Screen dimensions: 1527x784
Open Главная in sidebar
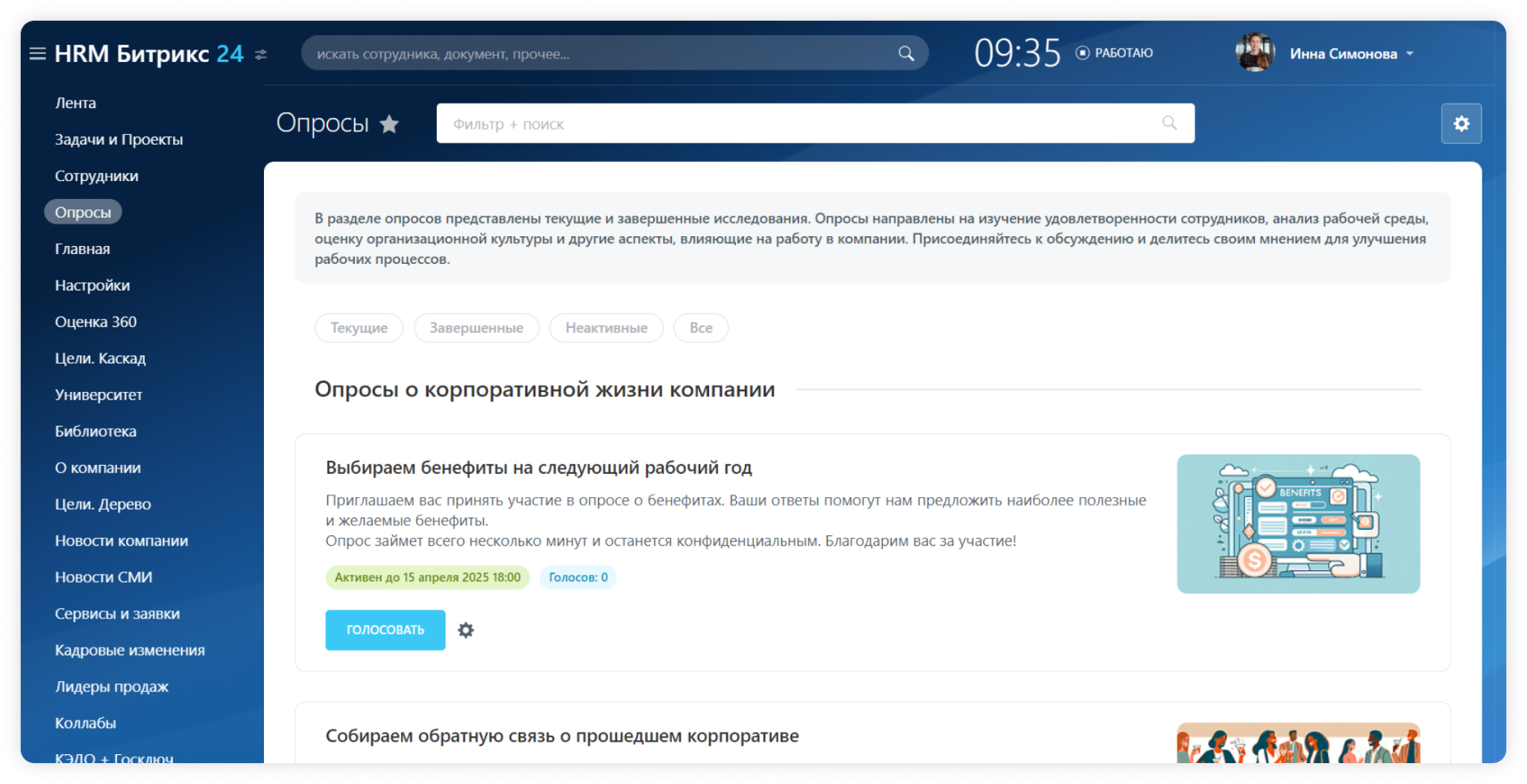(x=82, y=249)
